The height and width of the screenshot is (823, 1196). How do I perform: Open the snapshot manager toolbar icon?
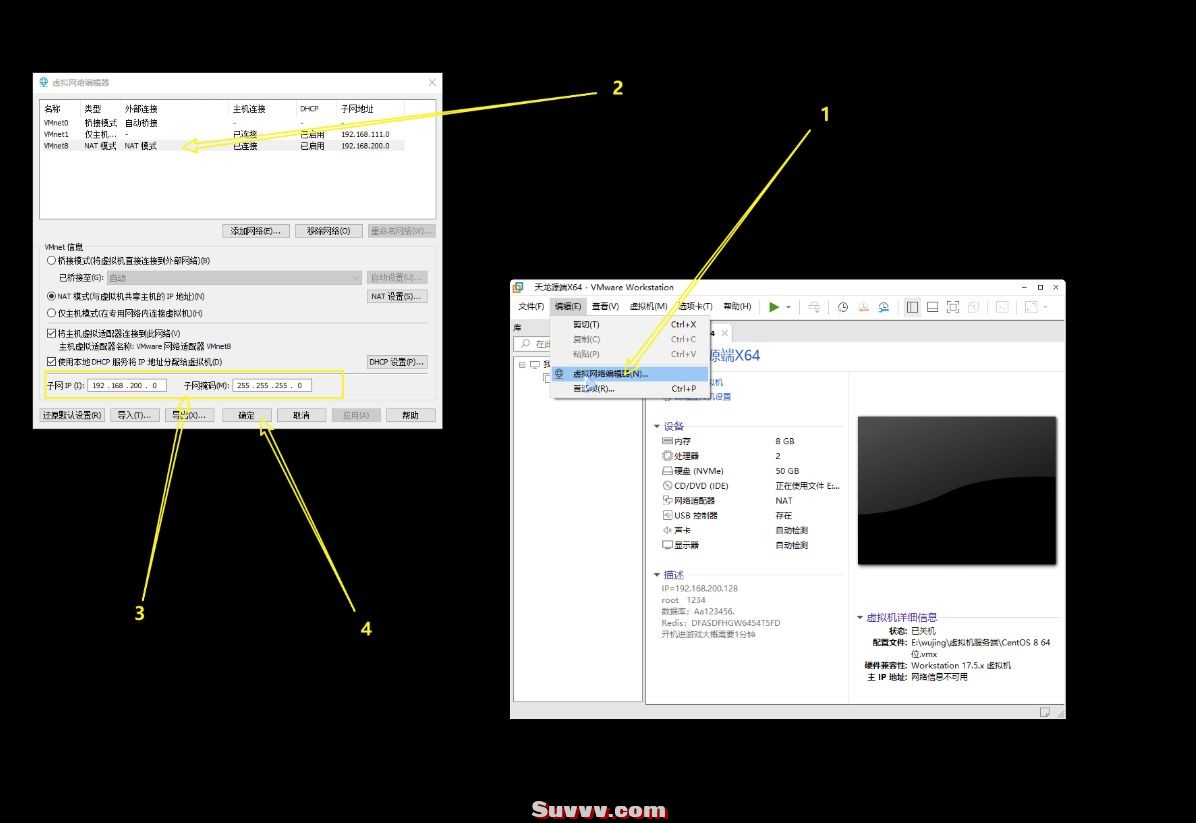(883, 307)
